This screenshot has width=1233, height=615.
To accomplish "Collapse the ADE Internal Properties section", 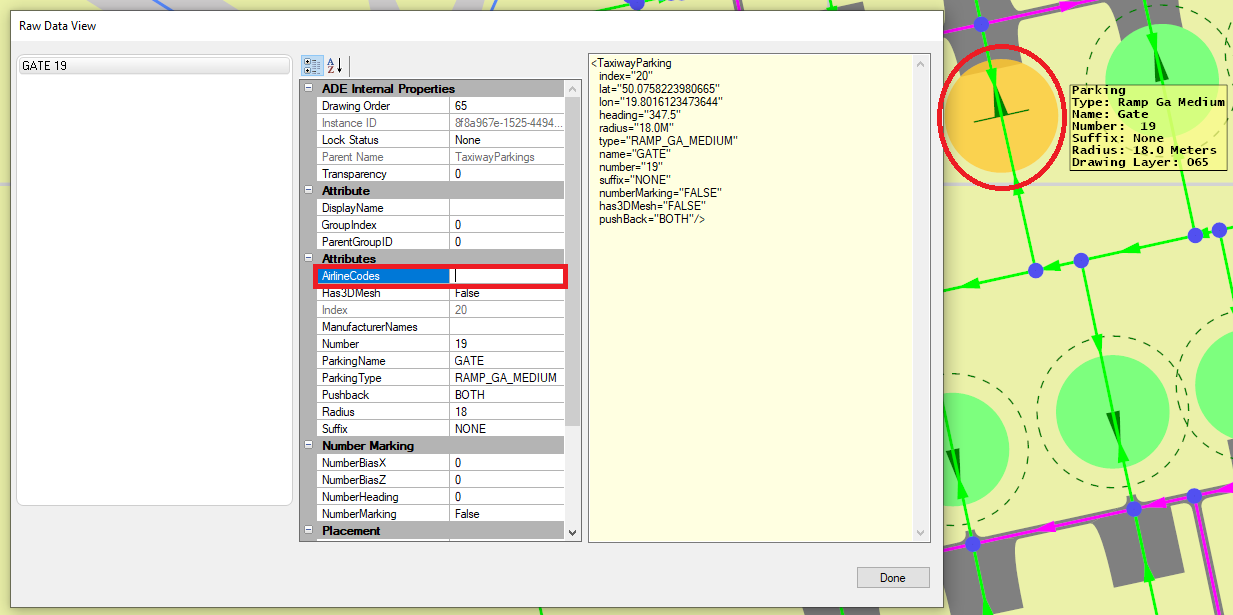I will coord(309,88).
